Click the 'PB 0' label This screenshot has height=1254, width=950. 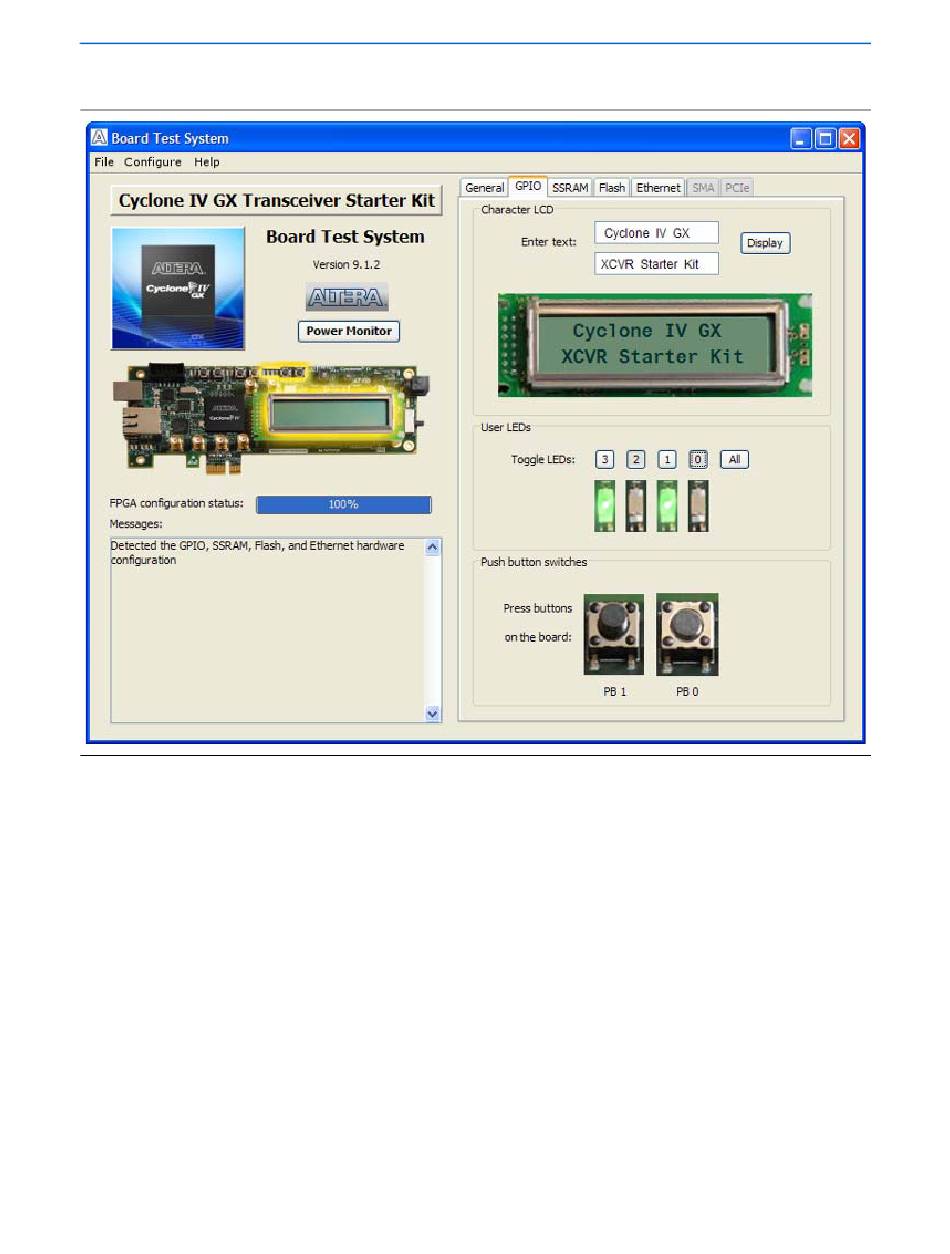(687, 692)
